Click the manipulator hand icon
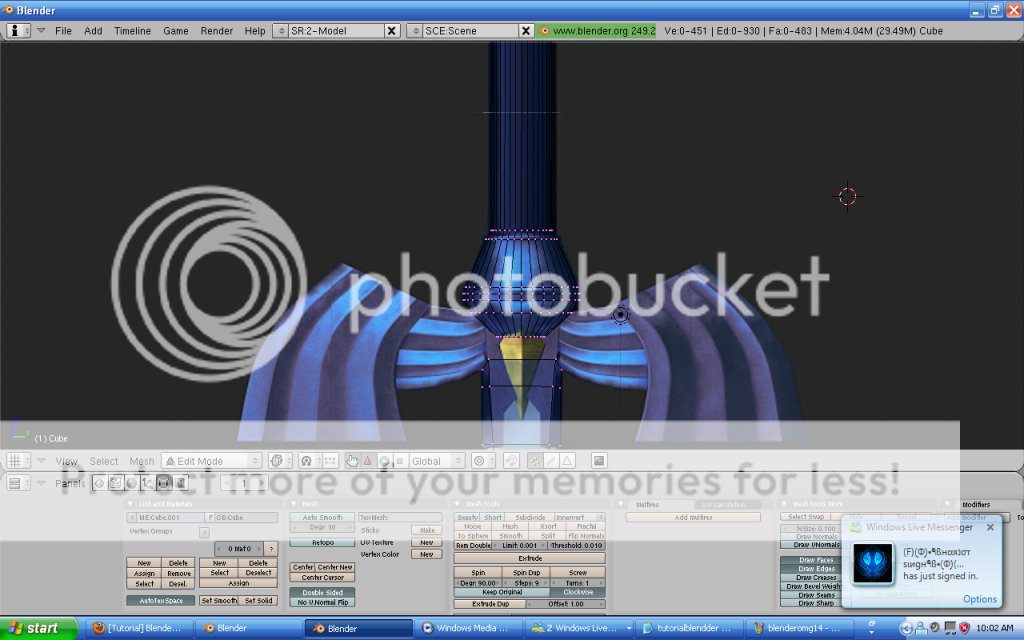1024x640 pixels. 352,461
